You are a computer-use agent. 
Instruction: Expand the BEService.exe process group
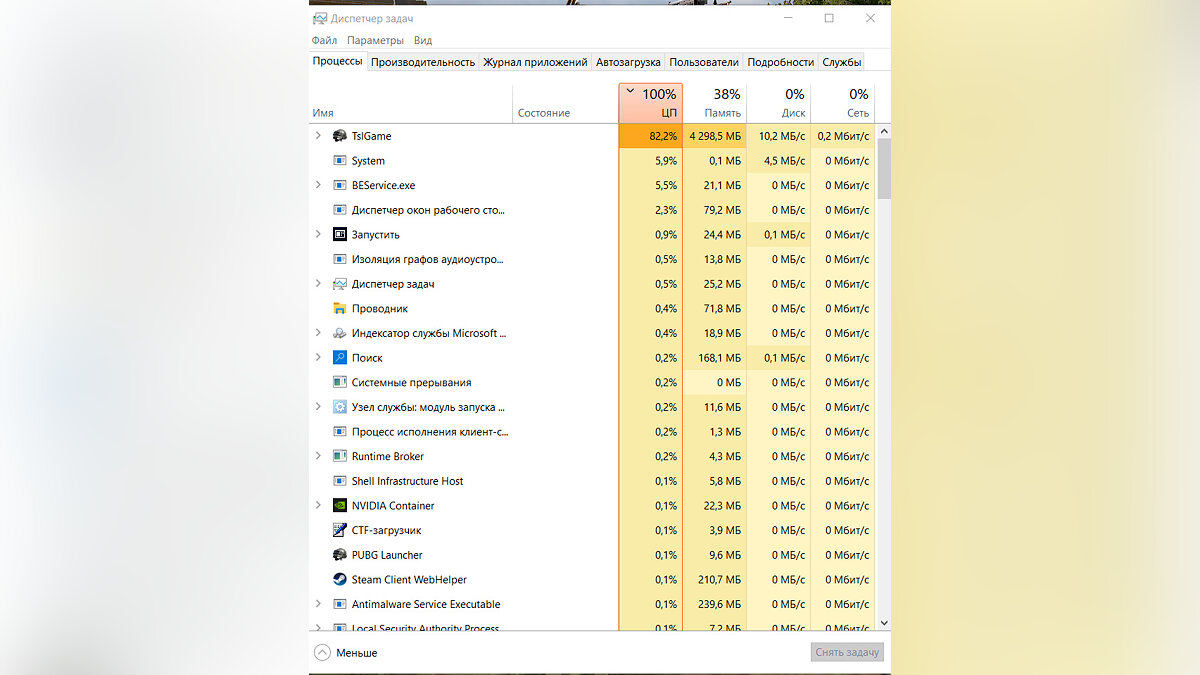pyautogui.click(x=318, y=185)
